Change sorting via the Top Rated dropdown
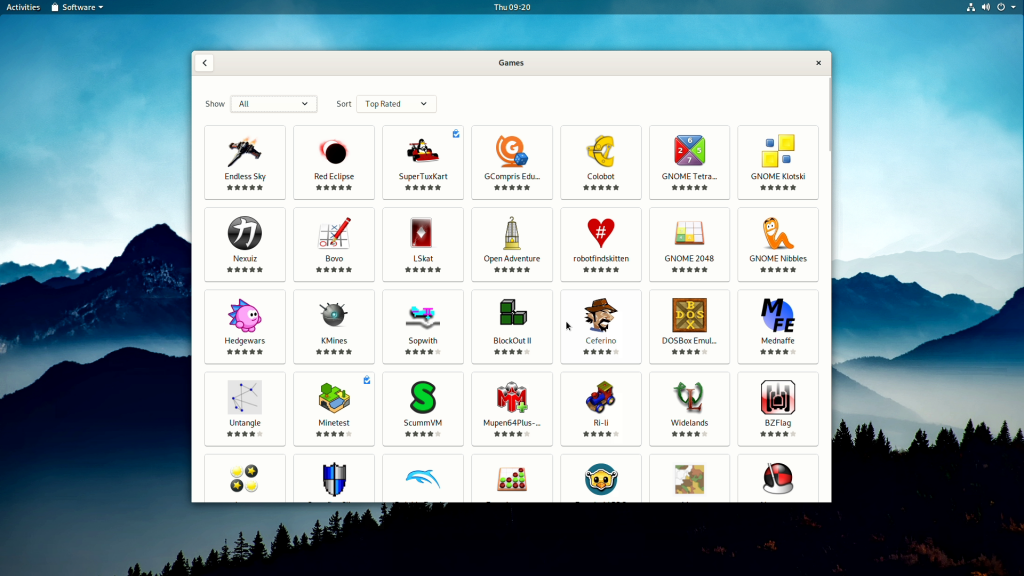Viewport: 1024px width, 576px height. (396, 103)
